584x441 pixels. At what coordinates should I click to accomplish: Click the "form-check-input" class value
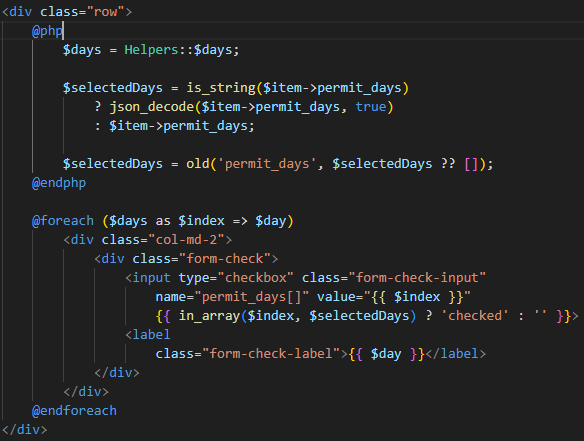(417, 278)
